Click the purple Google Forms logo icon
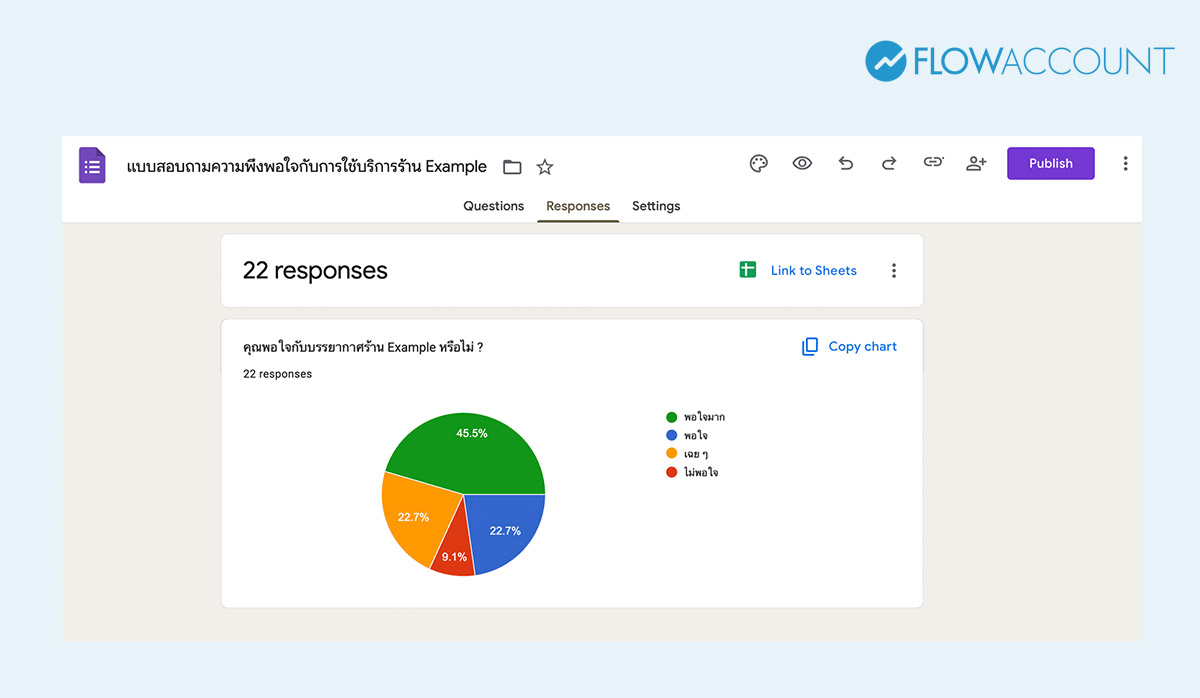 pos(91,165)
